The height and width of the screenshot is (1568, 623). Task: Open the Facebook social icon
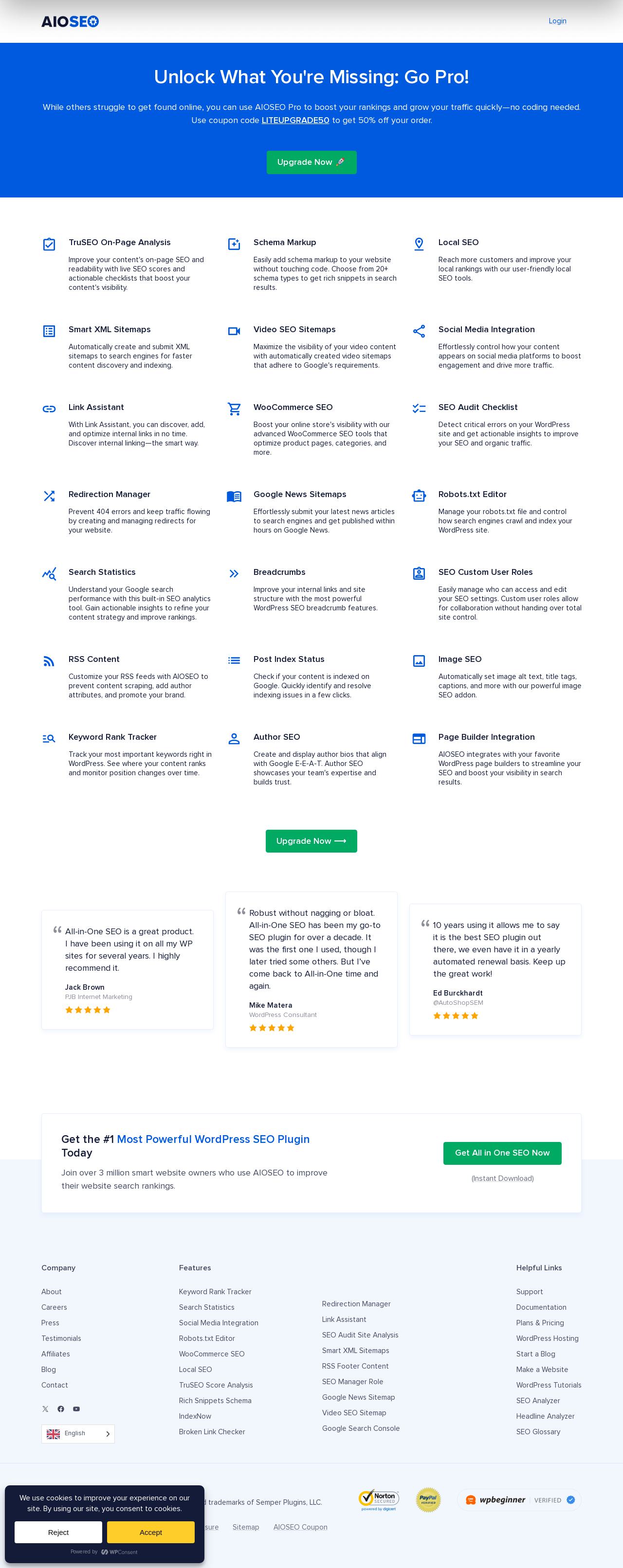(x=61, y=1408)
